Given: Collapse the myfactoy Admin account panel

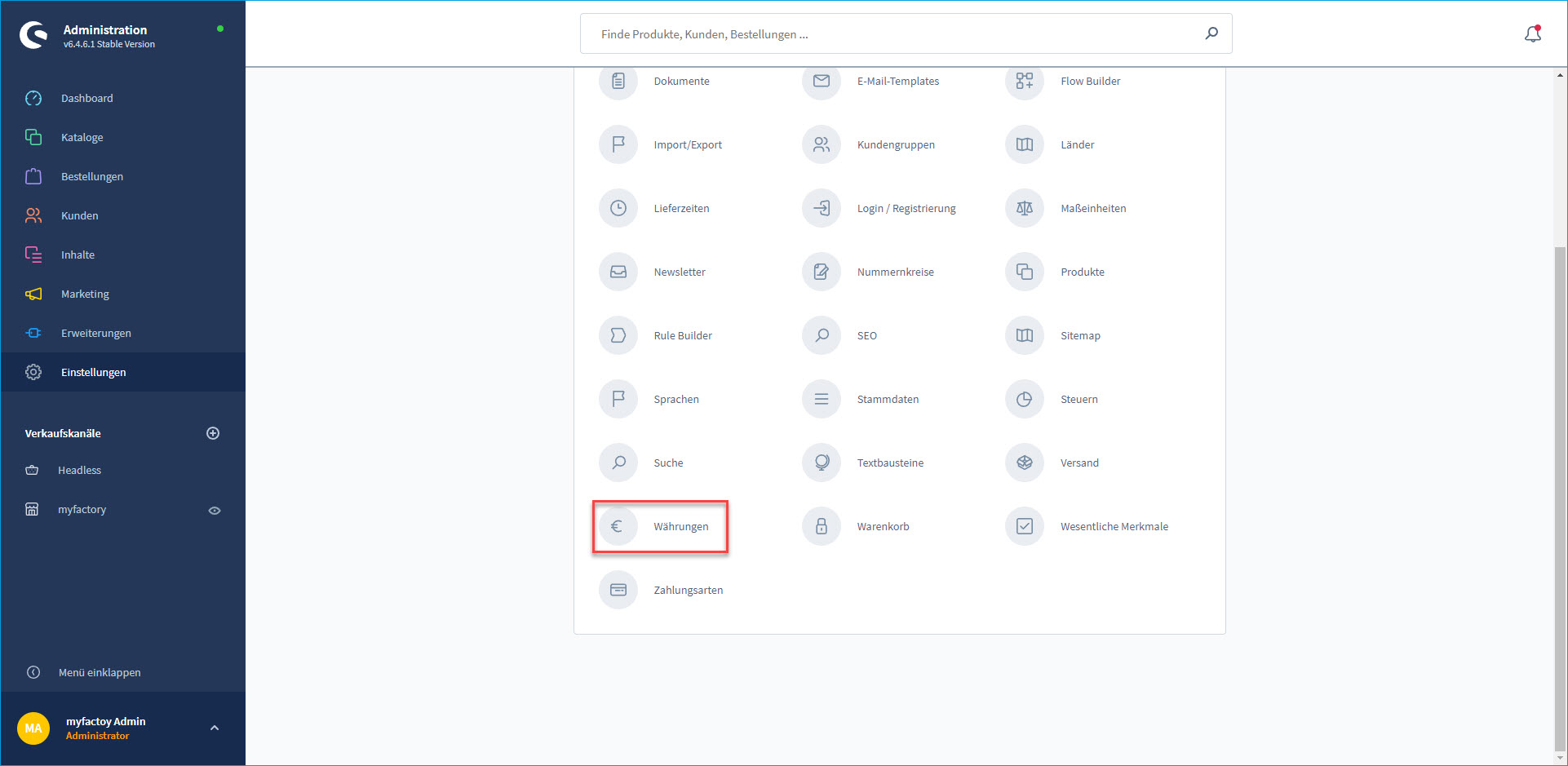Looking at the screenshot, I should point(215,728).
